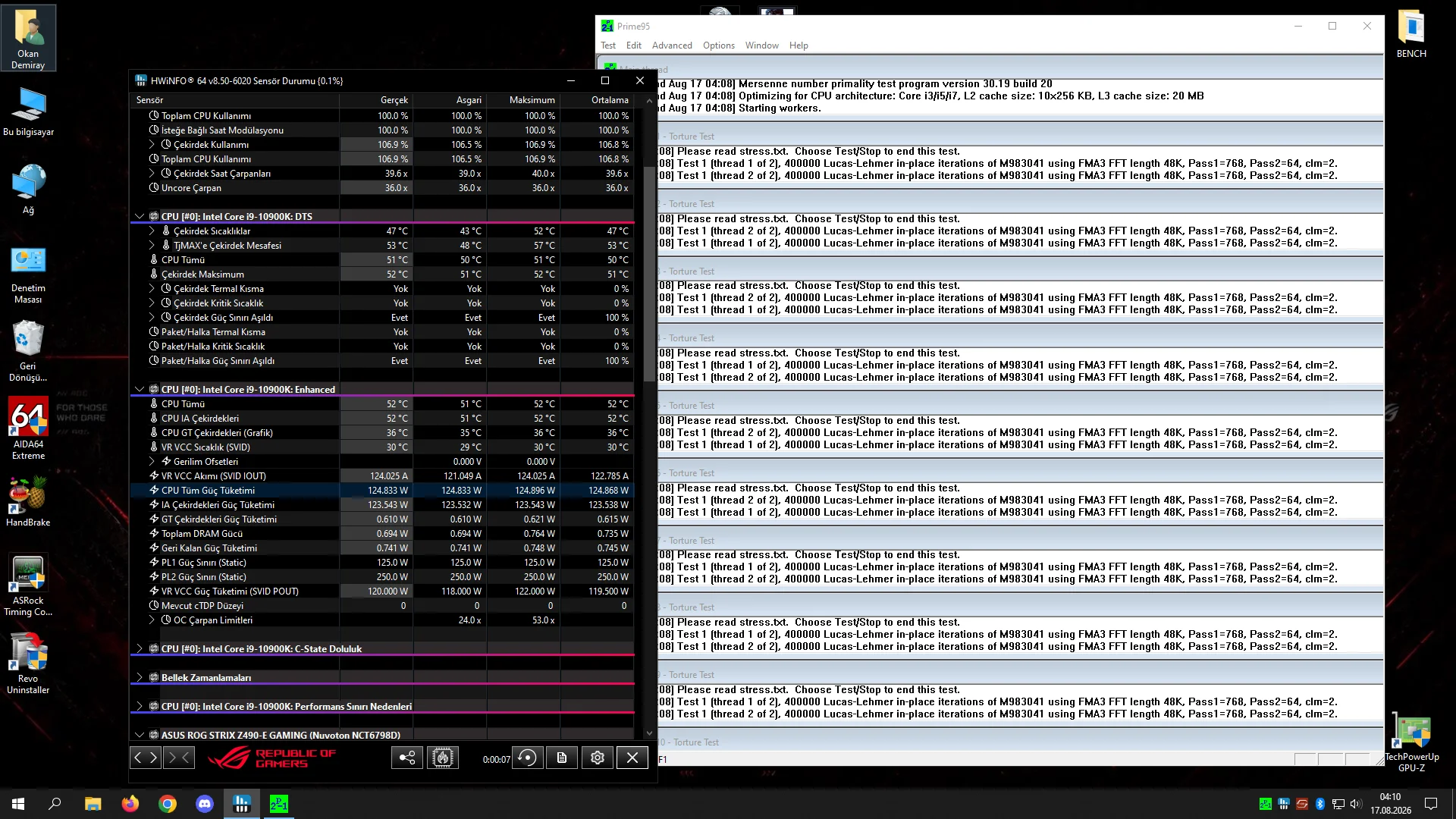1456x819 pixels.
Task: Click the left/right arrows button in HWiNFO toolbar
Action: click(146, 758)
